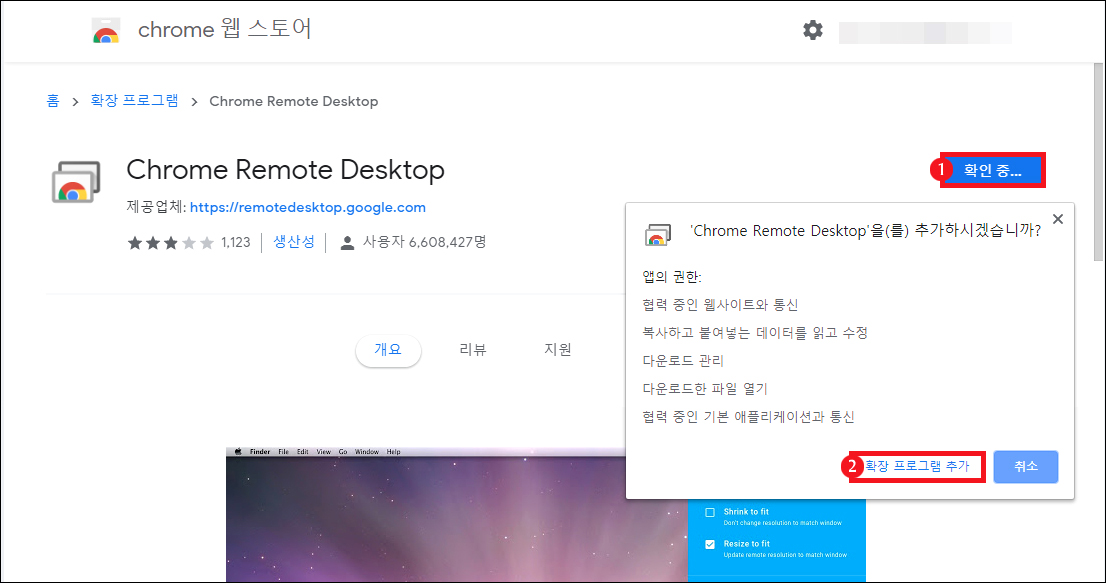Switch to the 지원 tab

(557, 350)
